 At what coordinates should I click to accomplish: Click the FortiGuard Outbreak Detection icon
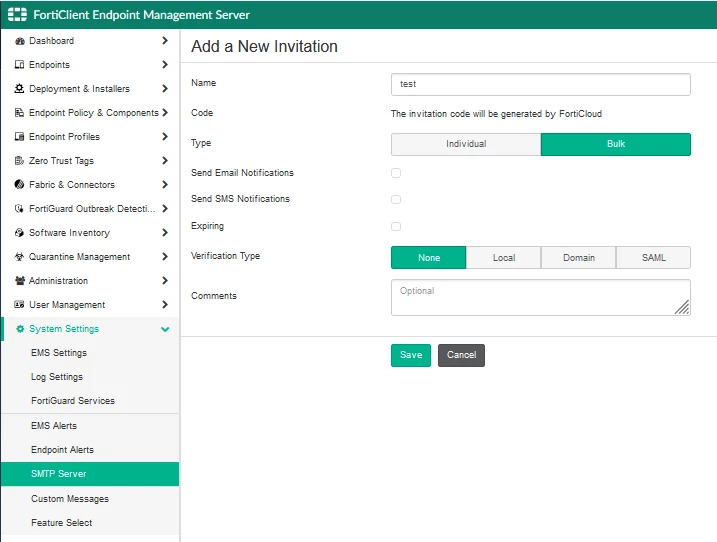click(19, 209)
